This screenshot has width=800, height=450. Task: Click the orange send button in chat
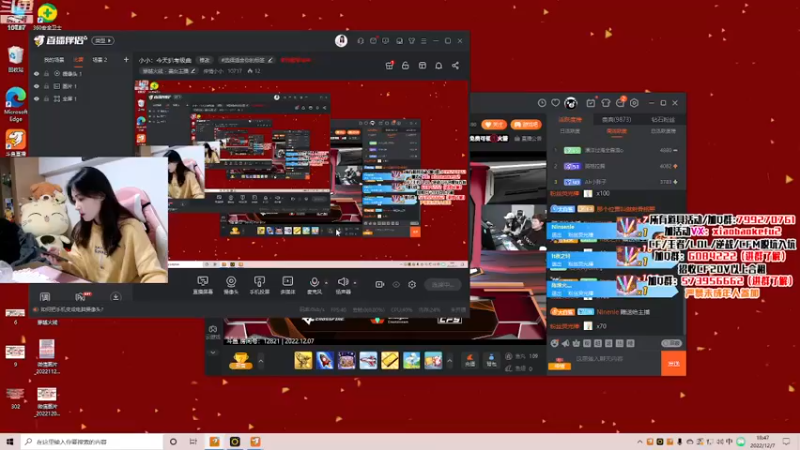(673, 363)
